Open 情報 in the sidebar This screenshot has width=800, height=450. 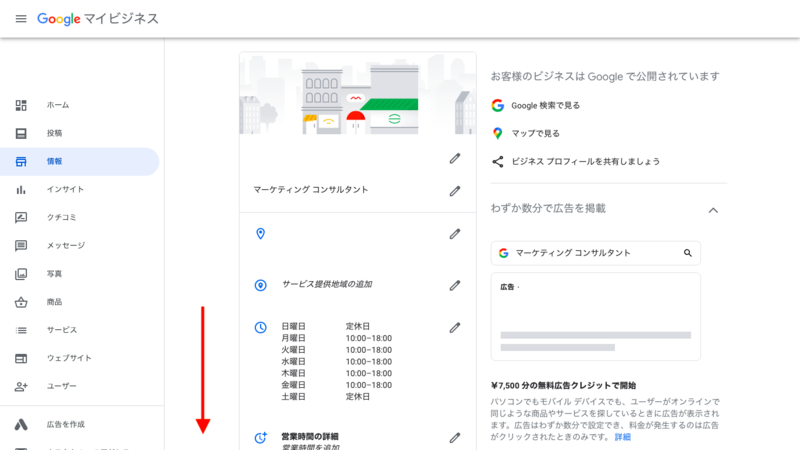pyautogui.click(x=80, y=162)
